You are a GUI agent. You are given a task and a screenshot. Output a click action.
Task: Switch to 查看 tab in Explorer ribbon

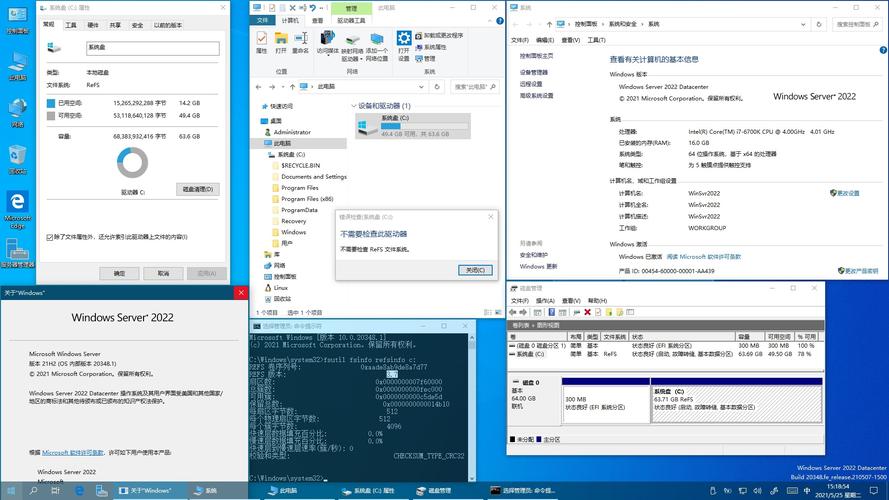(x=318, y=20)
